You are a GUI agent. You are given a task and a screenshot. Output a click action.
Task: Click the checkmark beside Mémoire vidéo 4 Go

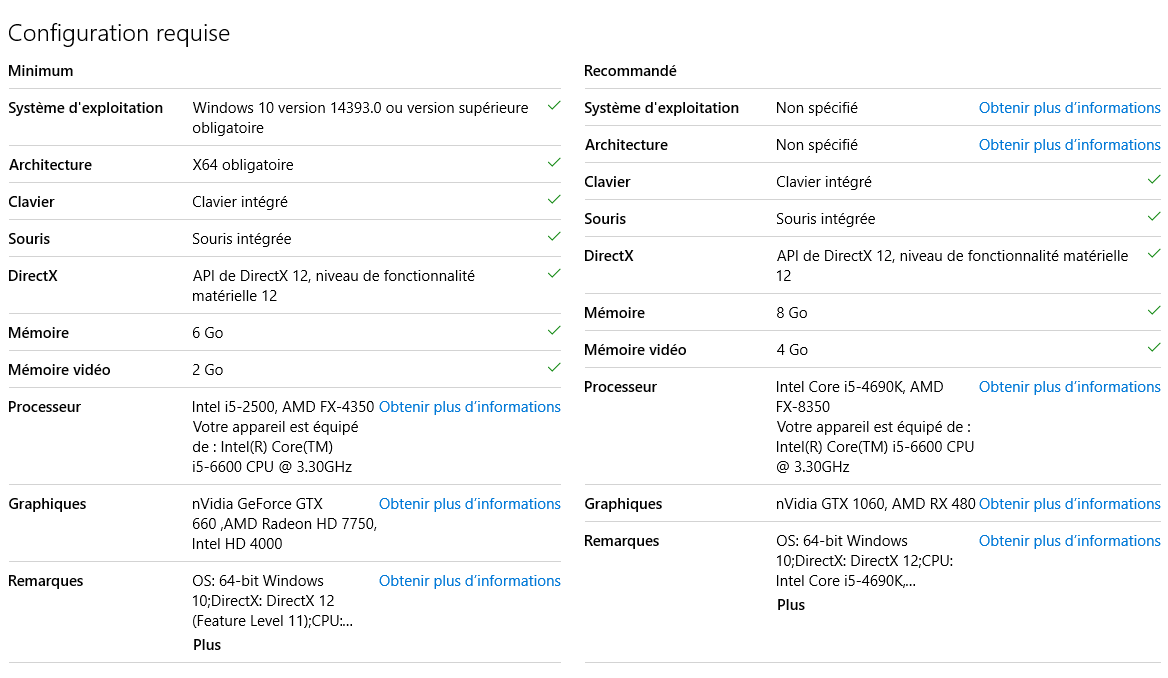pos(1154,348)
